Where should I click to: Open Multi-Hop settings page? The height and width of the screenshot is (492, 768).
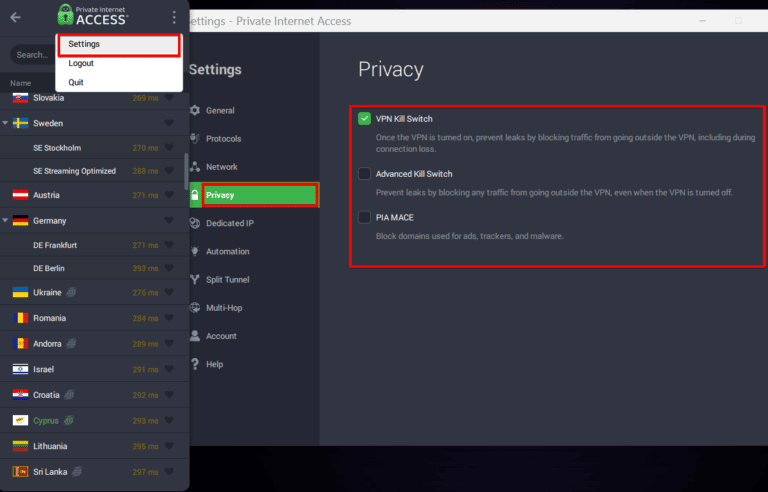coord(255,308)
